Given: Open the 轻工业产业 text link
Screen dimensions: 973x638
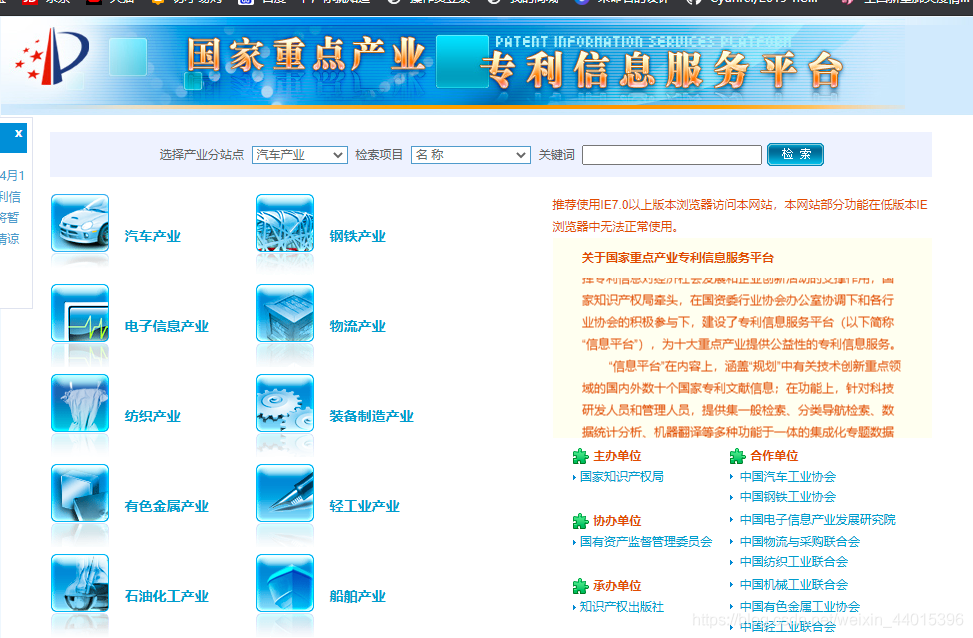Looking at the screenshot, I should [364, 506].
